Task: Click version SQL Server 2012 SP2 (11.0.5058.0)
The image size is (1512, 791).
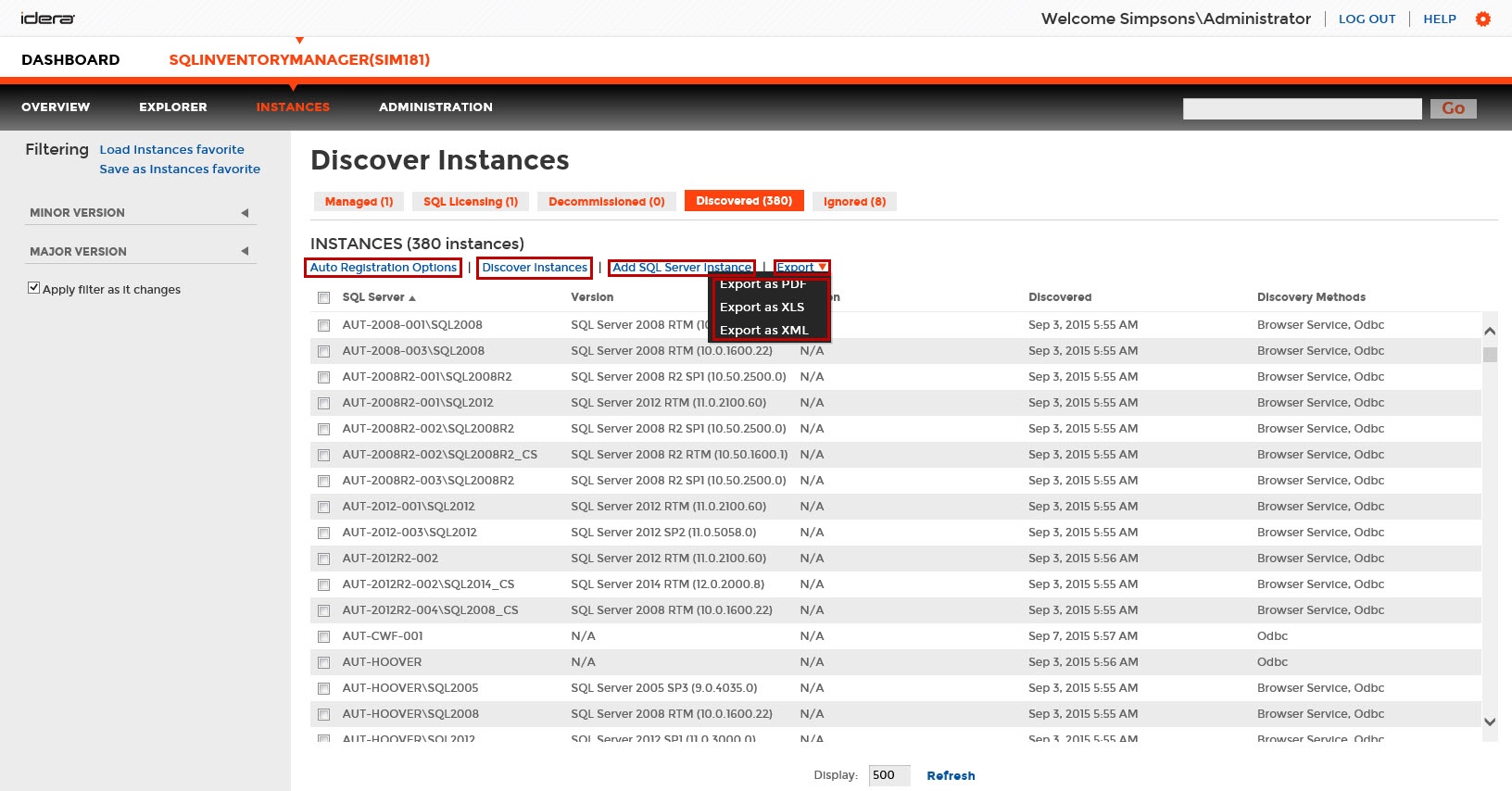Action: (663, 533)
